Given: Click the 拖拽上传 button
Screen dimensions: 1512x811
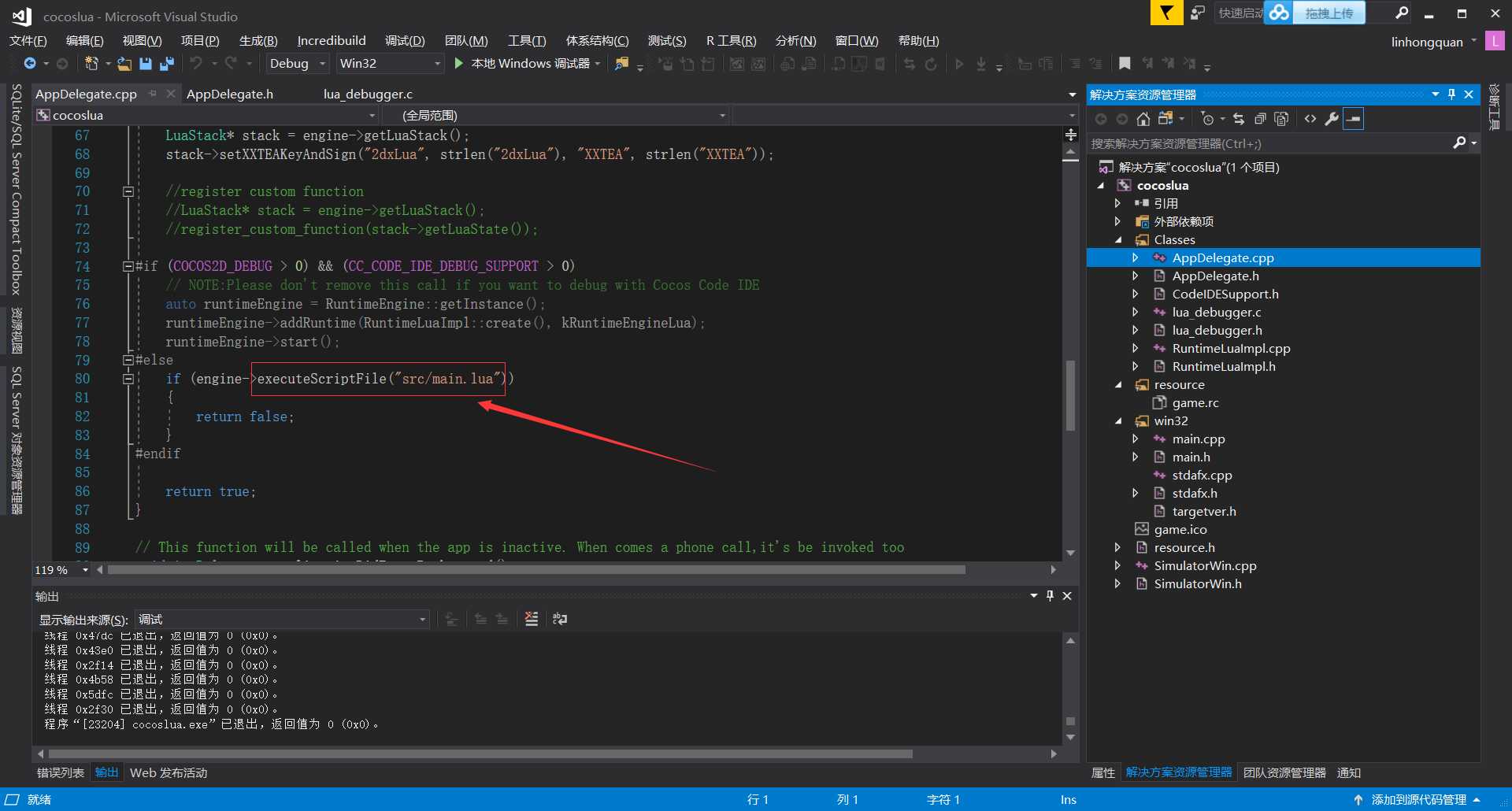Looking at the screenshot, I should coord(1329,13).
